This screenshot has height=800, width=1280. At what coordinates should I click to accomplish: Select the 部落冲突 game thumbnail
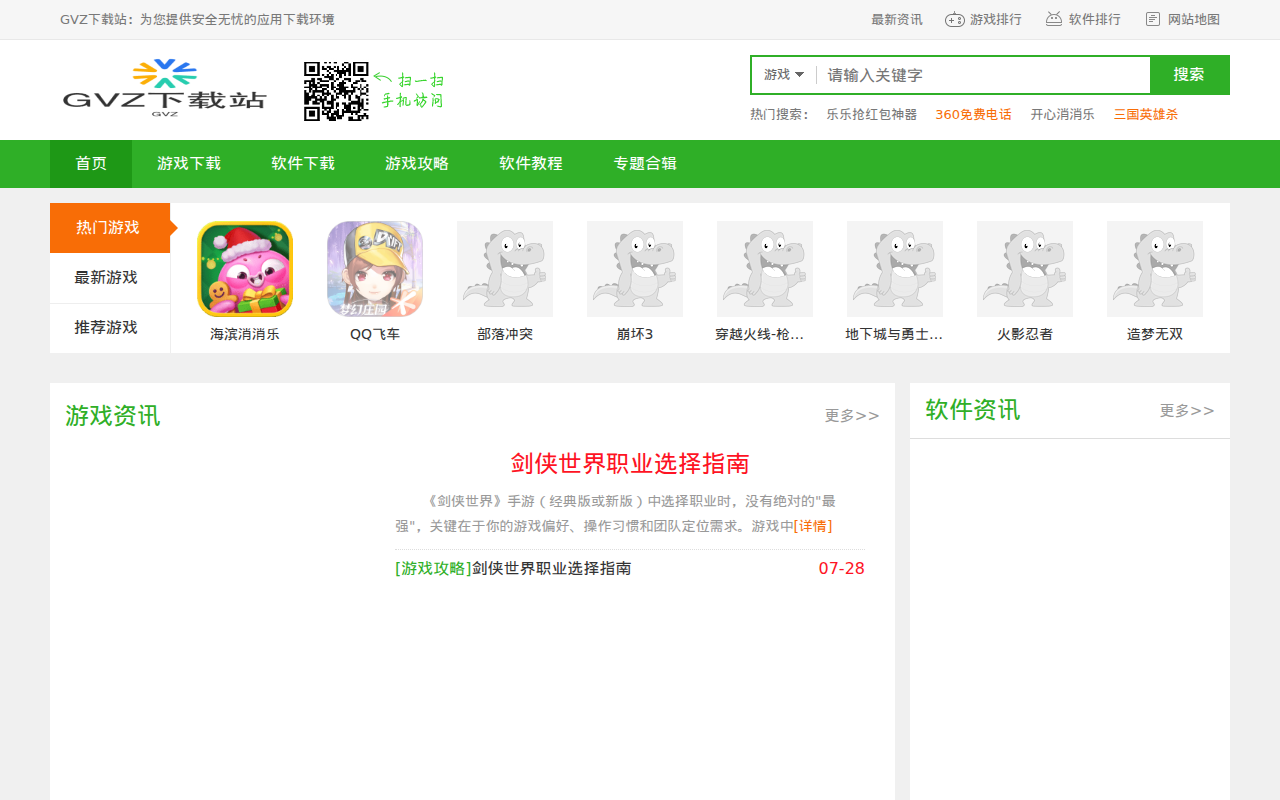coord(505,269)
